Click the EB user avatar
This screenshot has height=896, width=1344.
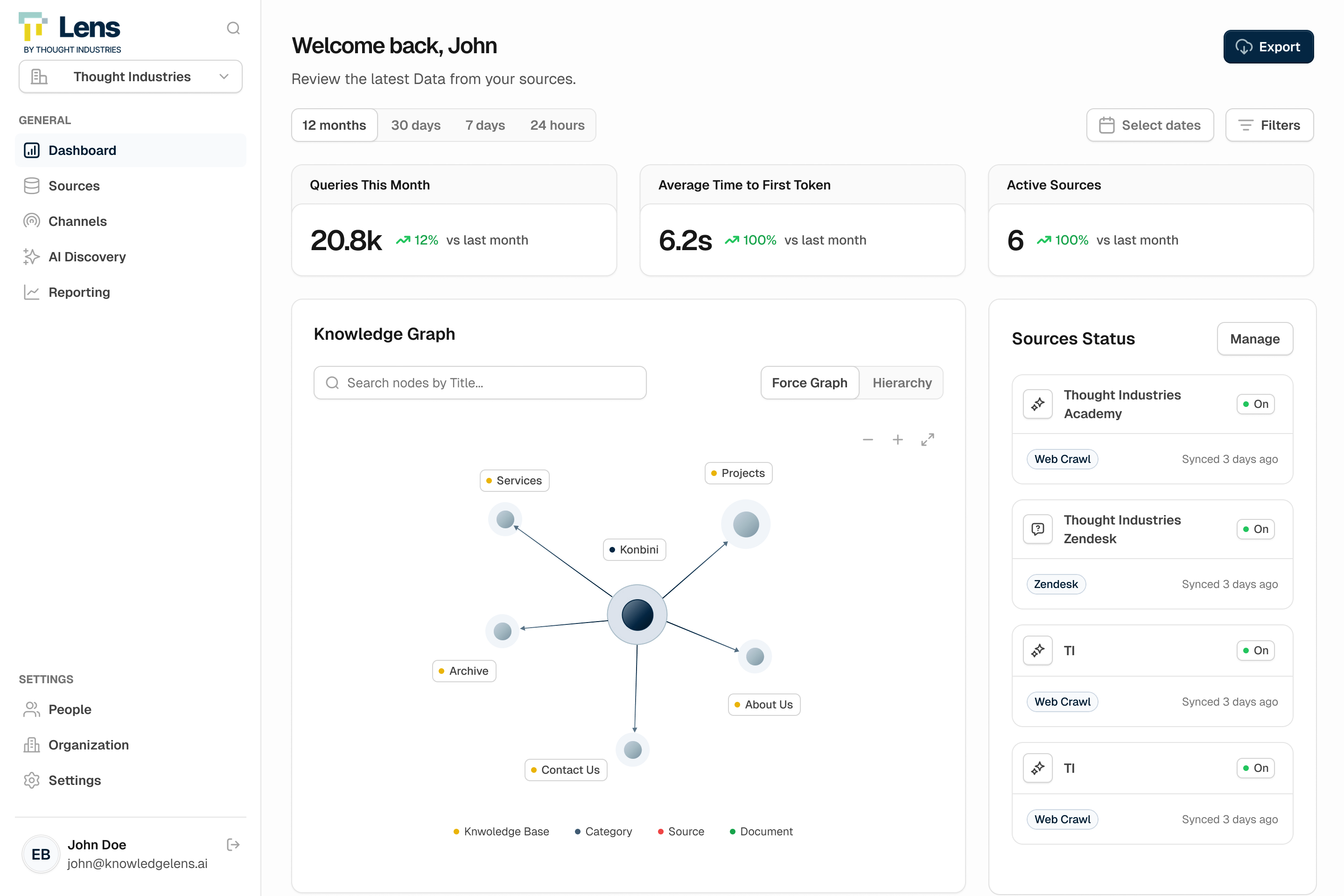[41, 854]
